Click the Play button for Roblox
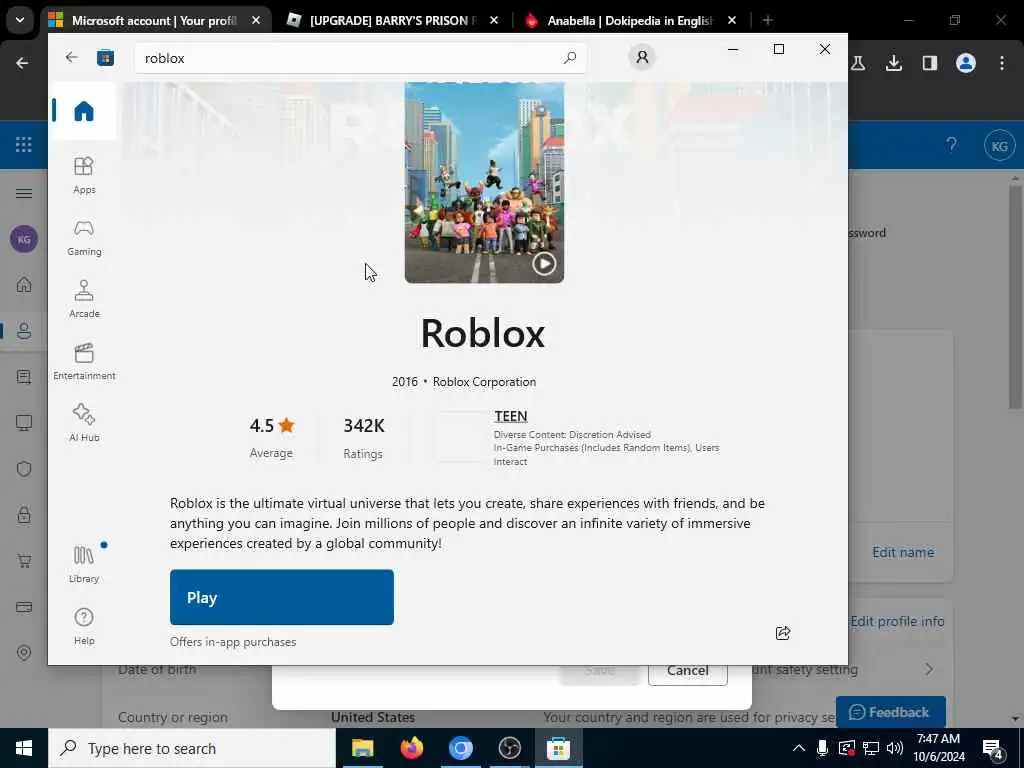The width and height of the screenshot is (1024, 768). tap(281, 597)
